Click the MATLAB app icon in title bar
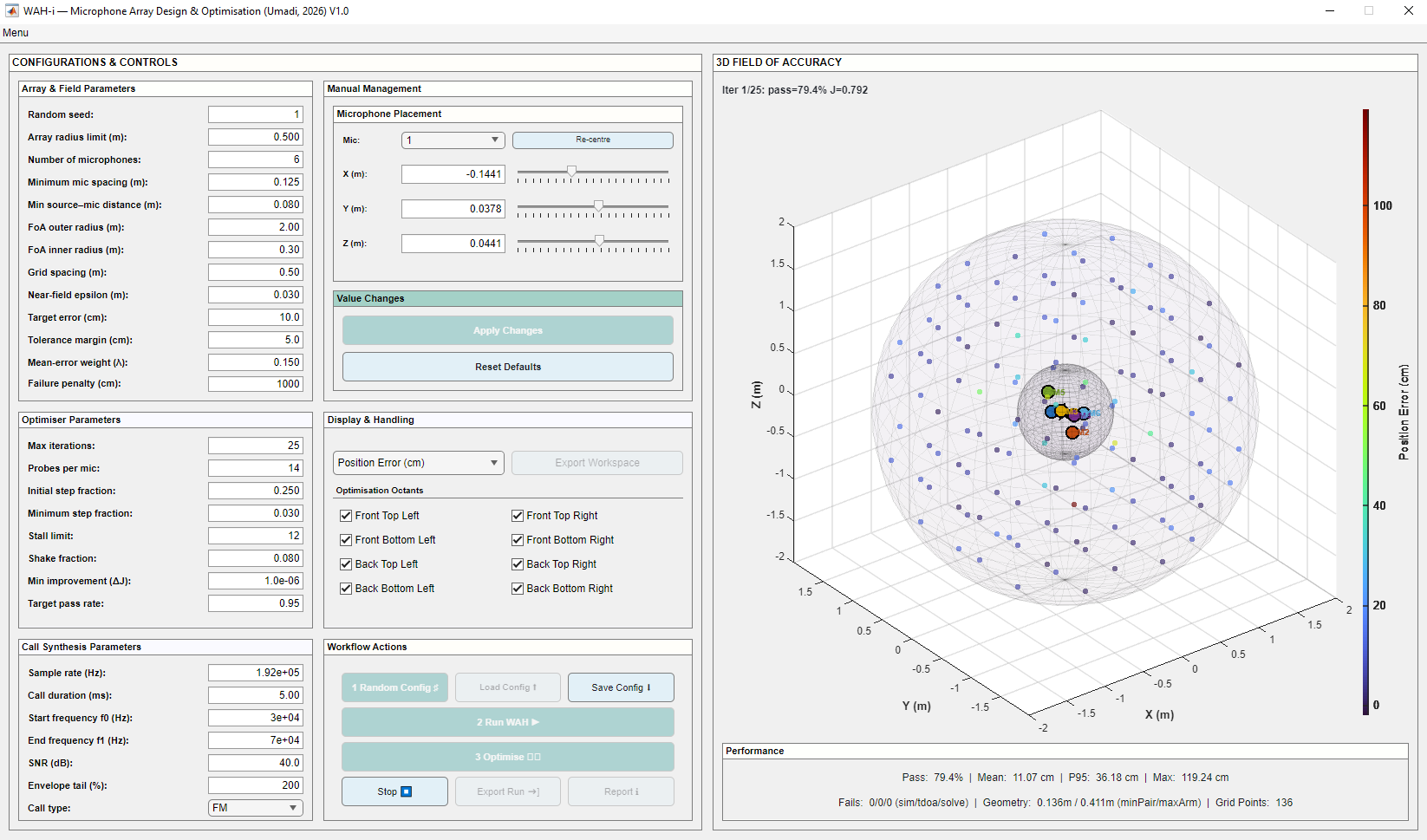1427x840 pixels. pyautogui.click(x=11, y=11)
